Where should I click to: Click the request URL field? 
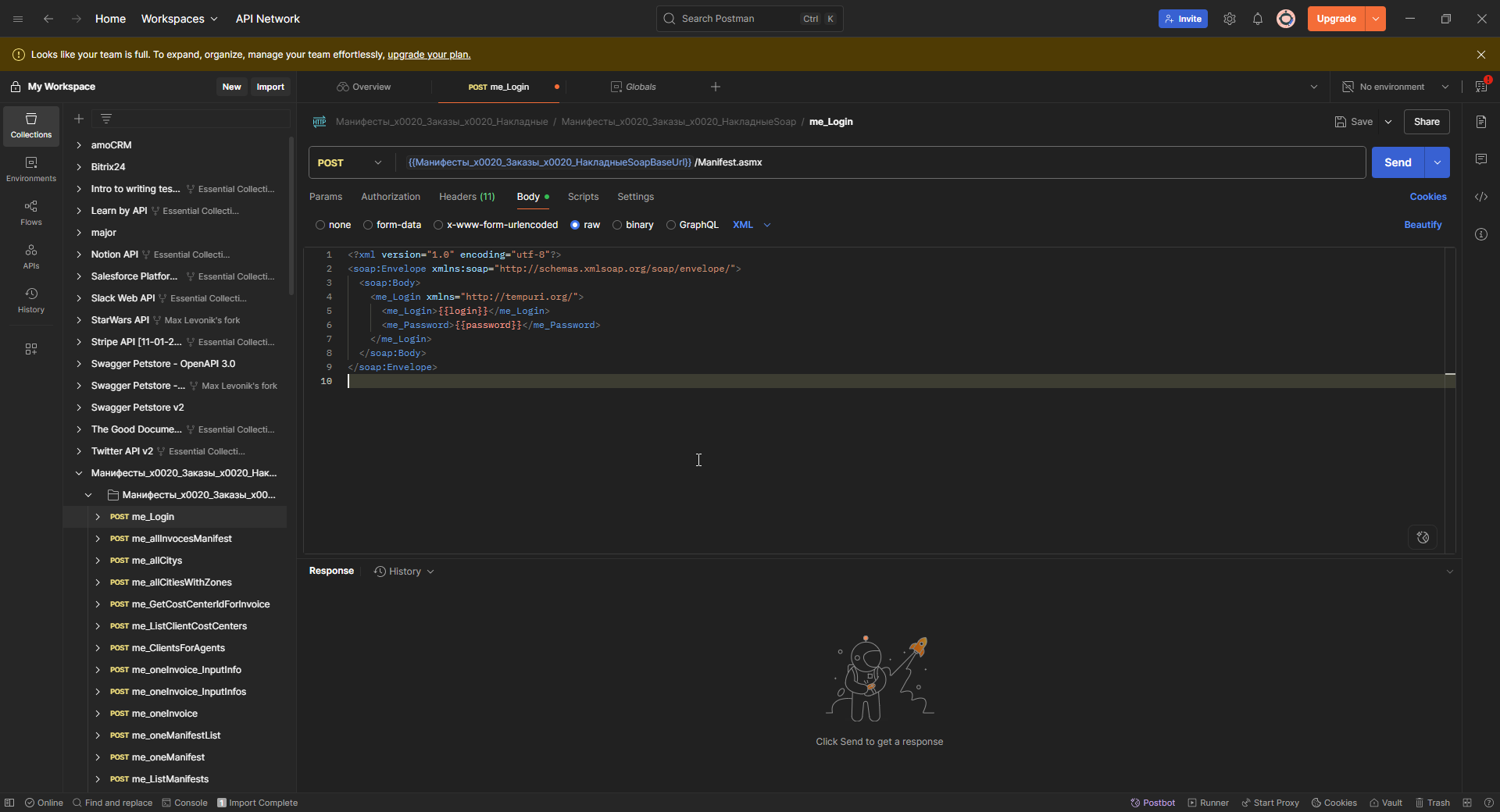[x=880, y=162]
